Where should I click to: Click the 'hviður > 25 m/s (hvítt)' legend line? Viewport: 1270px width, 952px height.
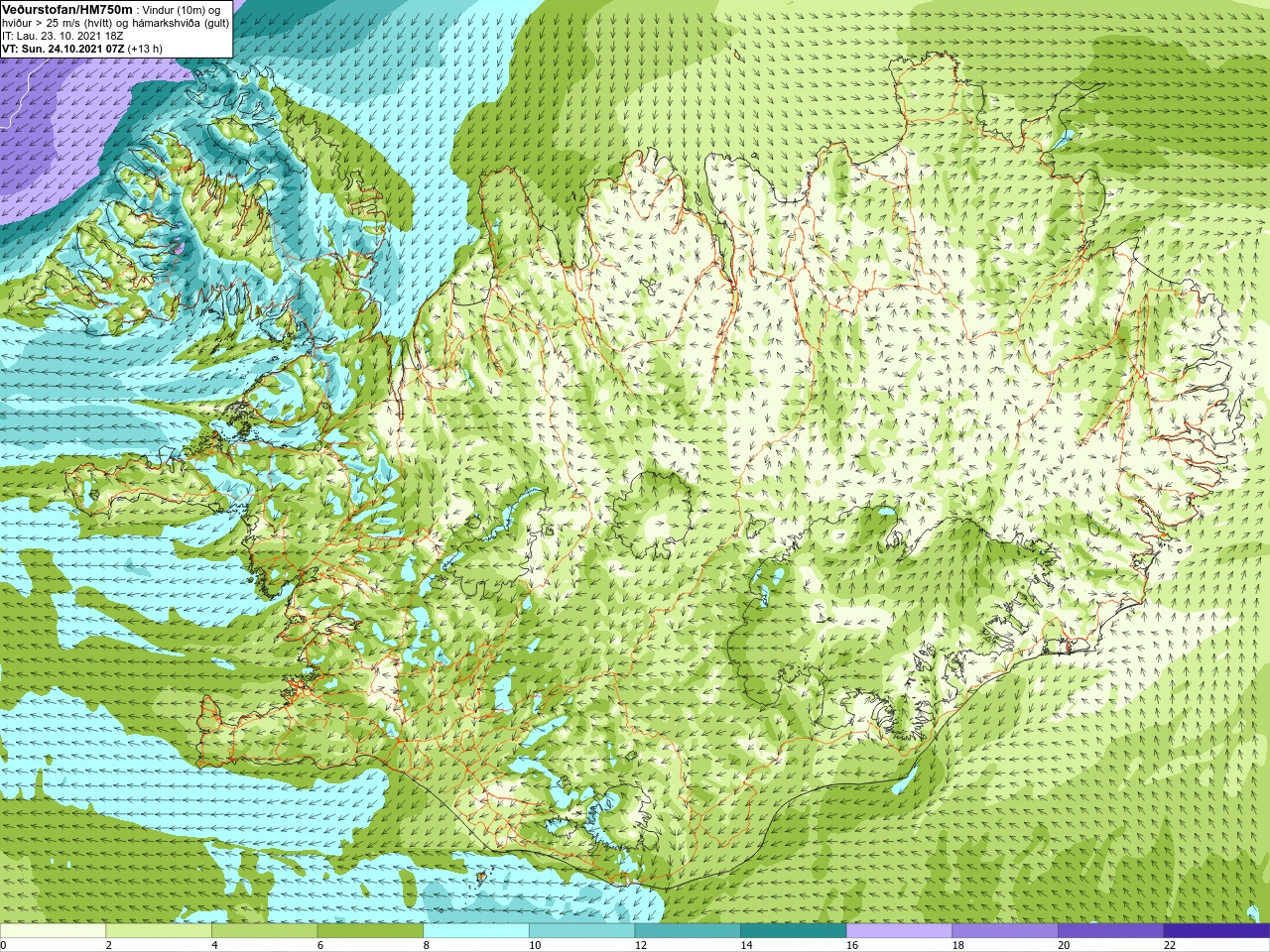pos(58,23)
